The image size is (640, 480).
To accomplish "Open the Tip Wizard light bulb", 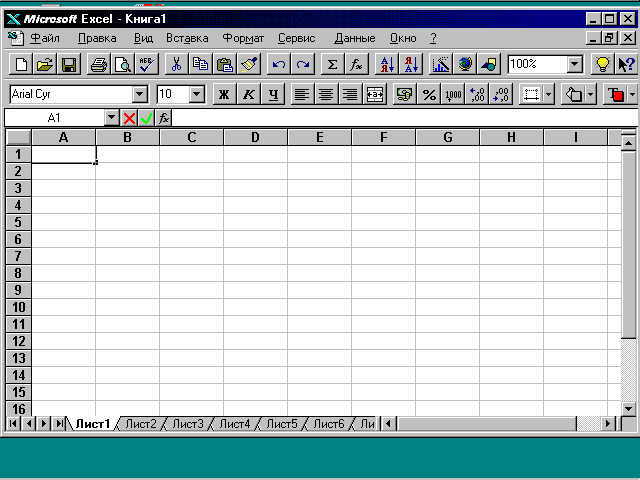I will 602,64.
